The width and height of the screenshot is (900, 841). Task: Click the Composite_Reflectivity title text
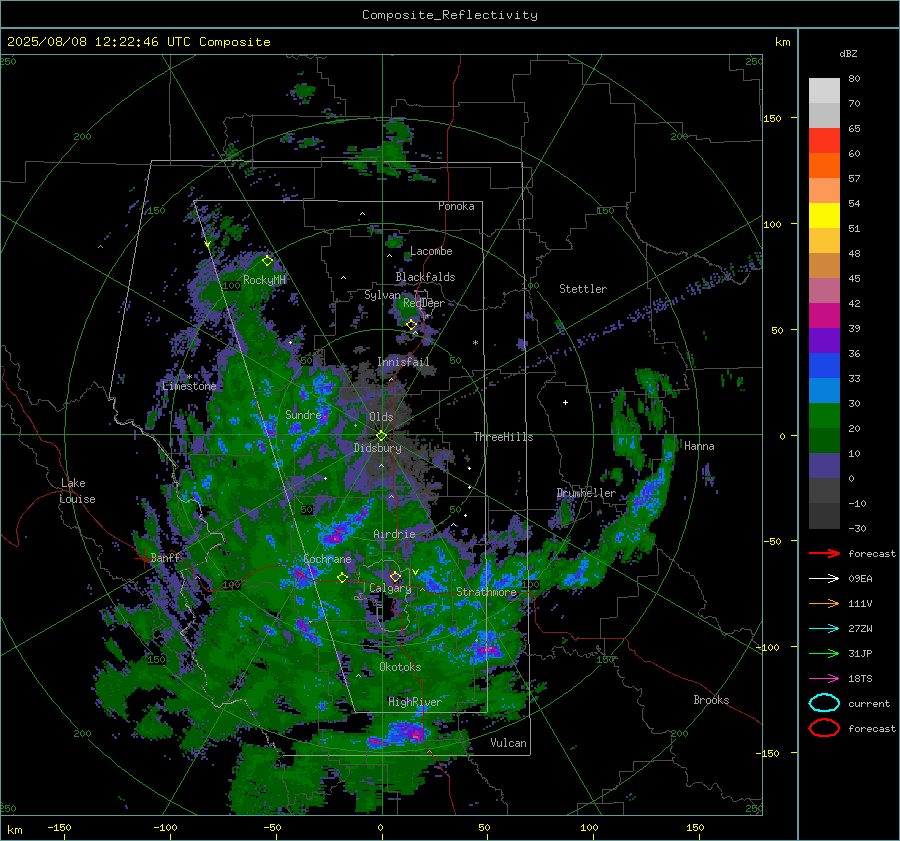449,15
